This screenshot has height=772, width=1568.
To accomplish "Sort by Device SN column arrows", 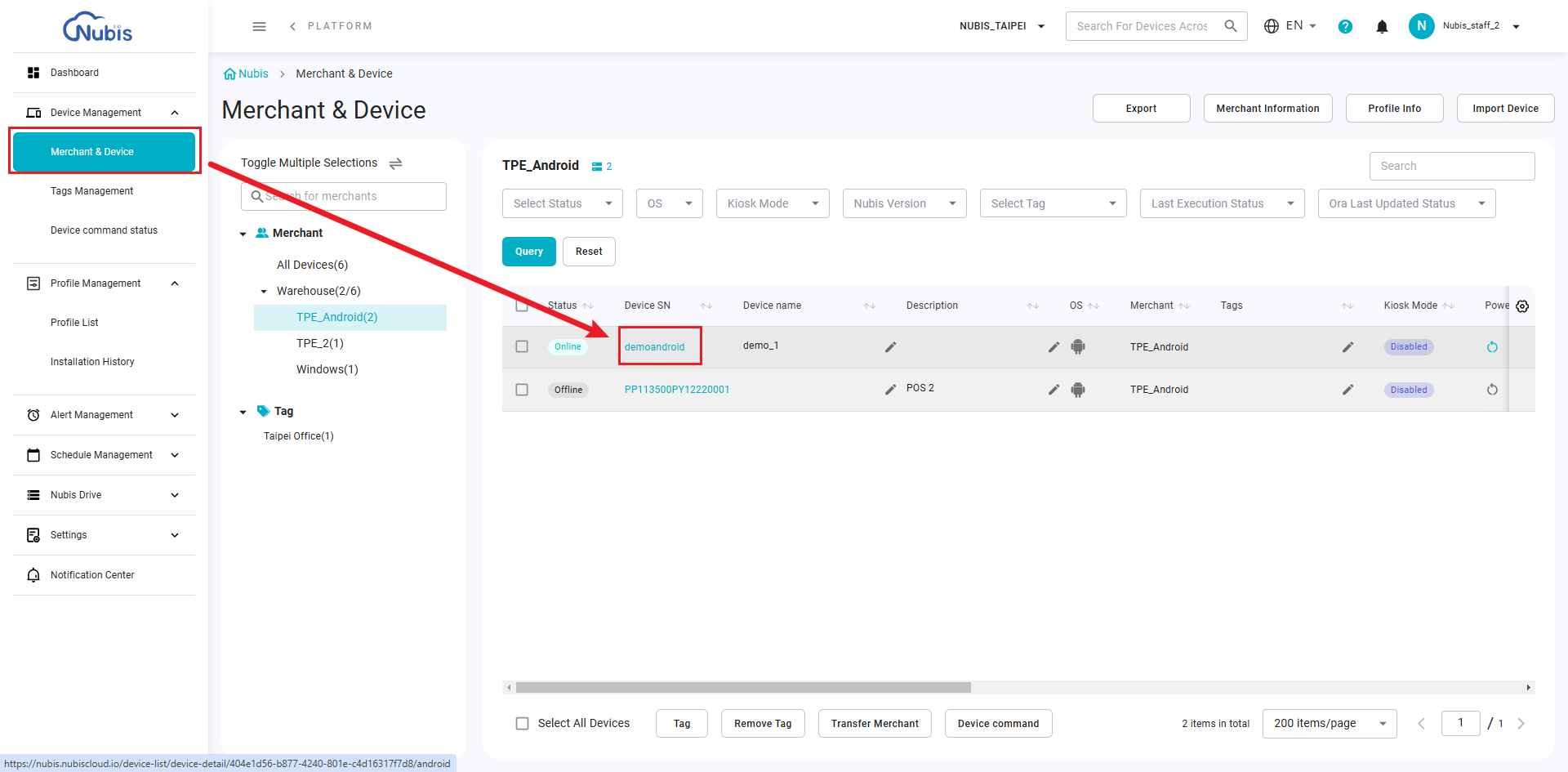I will (706, 306).
